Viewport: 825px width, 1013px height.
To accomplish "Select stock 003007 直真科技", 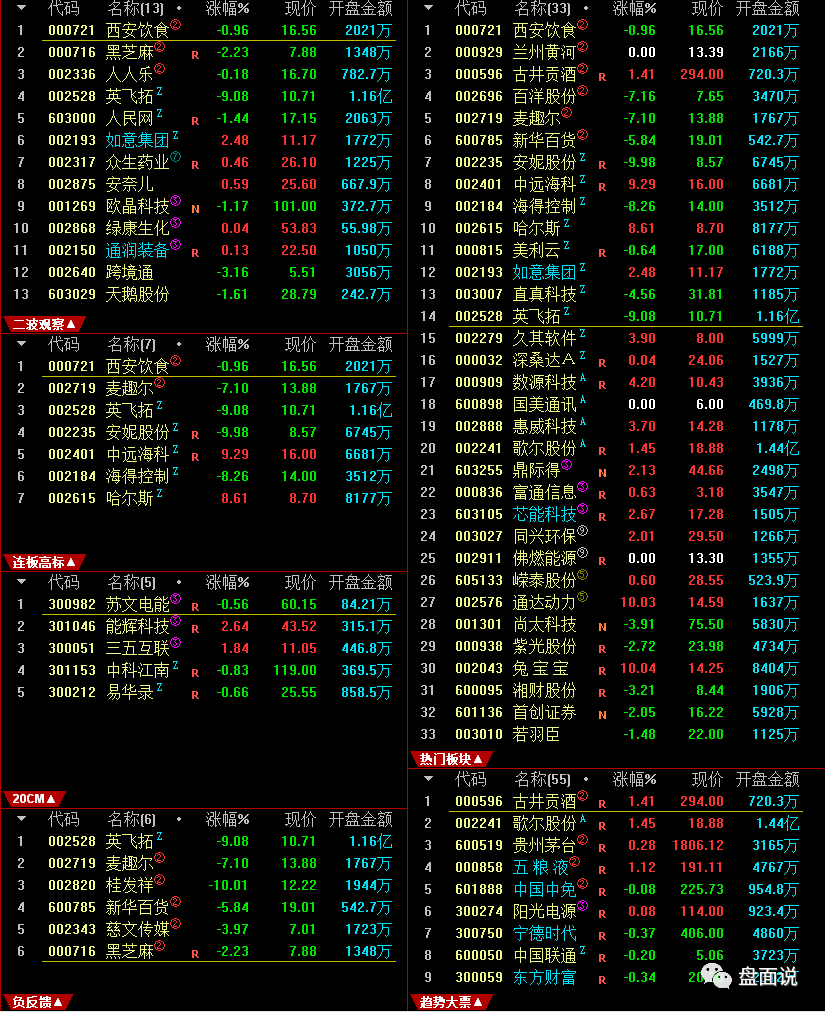I will (611, 294).
